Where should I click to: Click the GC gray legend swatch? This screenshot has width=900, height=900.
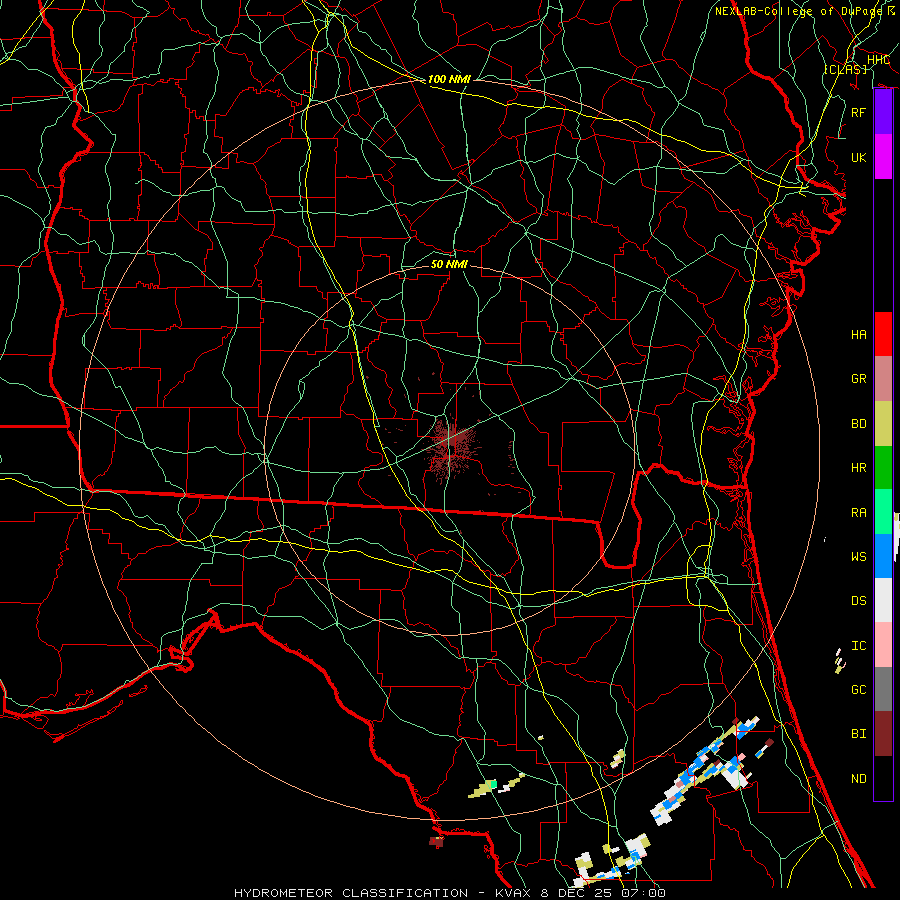[x=883, y=689]
